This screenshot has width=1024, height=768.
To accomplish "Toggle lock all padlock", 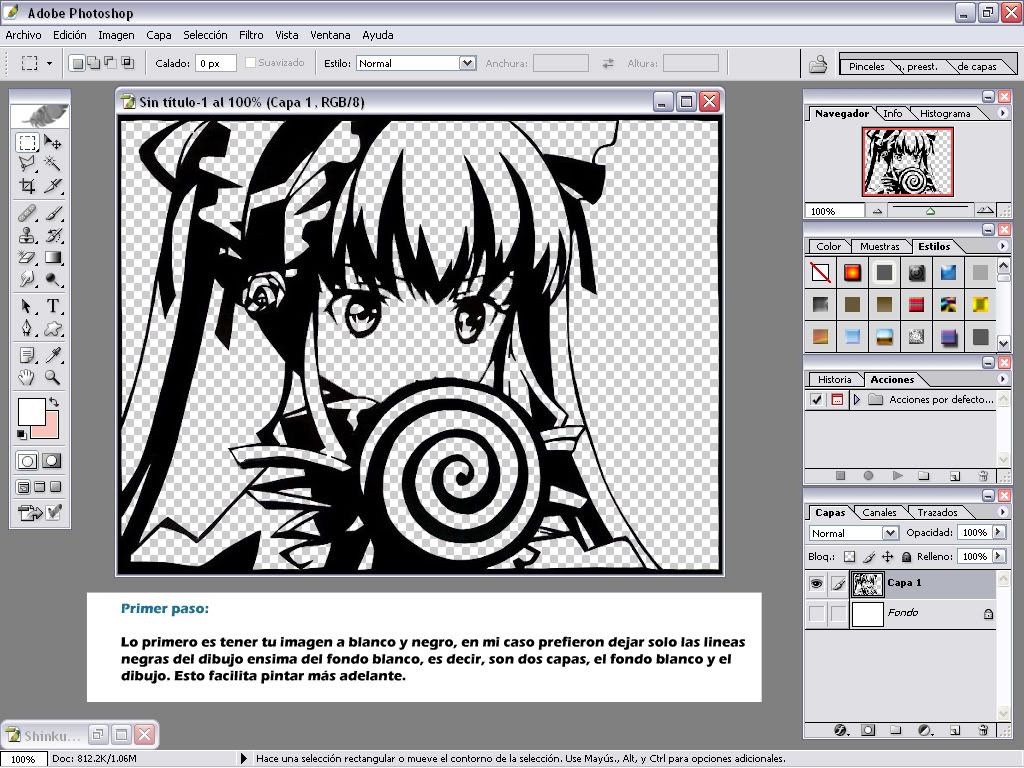I will 906,556.
